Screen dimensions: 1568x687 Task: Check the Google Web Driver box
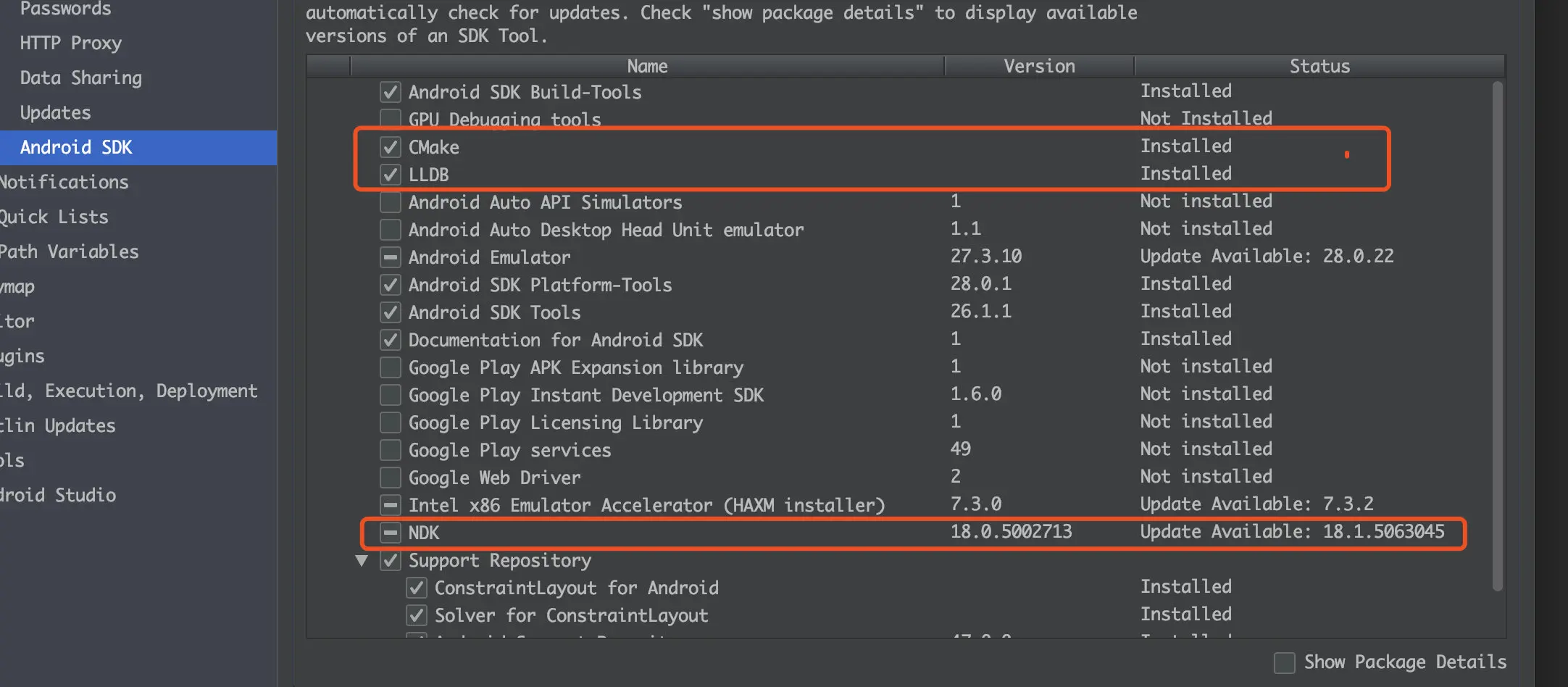(390, 478)
